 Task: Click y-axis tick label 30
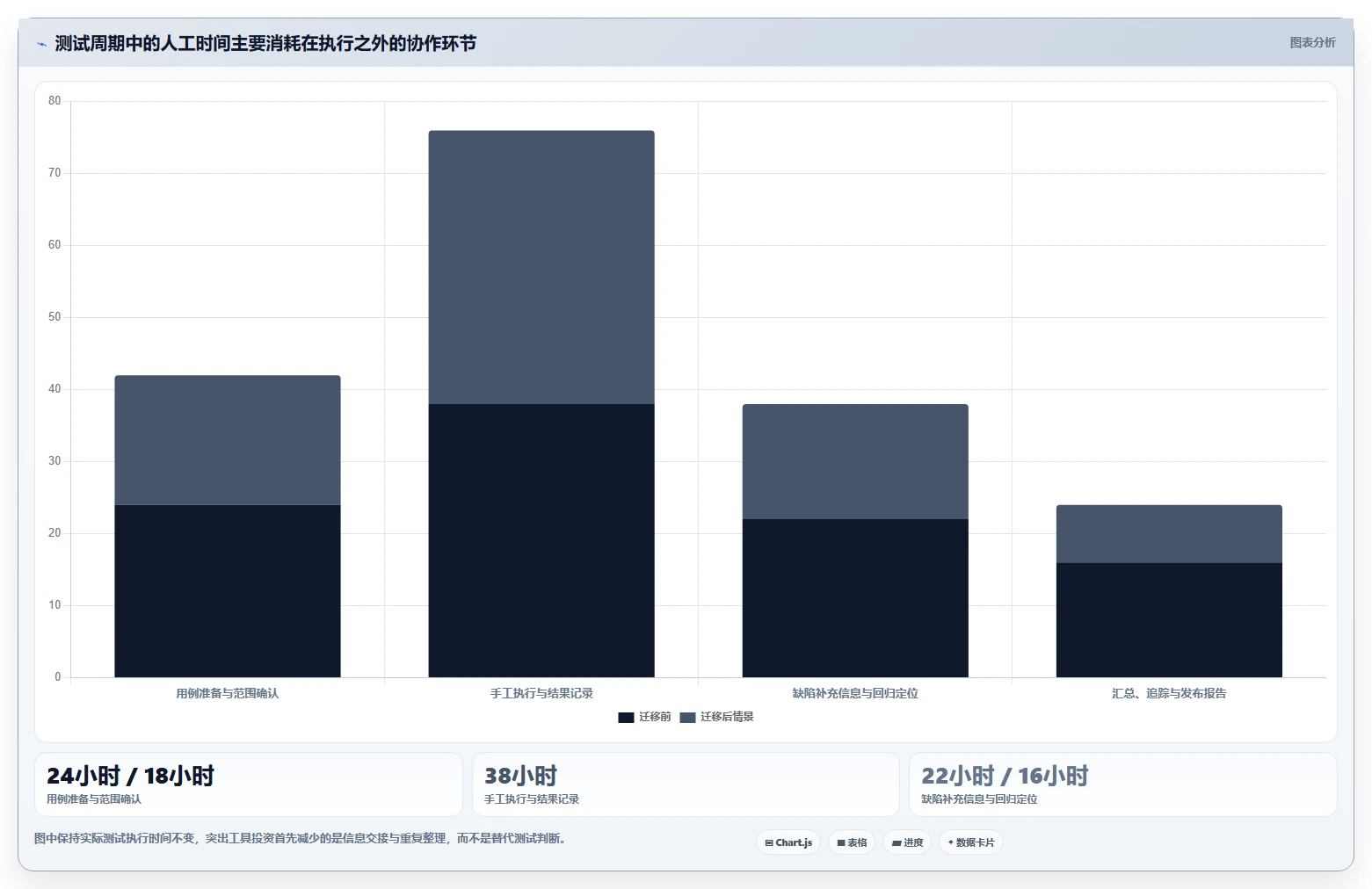pos(54,461)
